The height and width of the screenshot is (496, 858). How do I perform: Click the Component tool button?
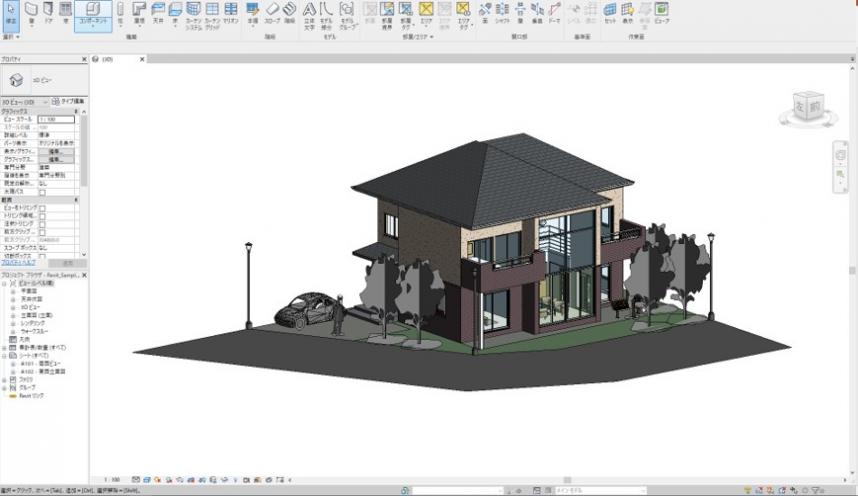coord(91,12)
